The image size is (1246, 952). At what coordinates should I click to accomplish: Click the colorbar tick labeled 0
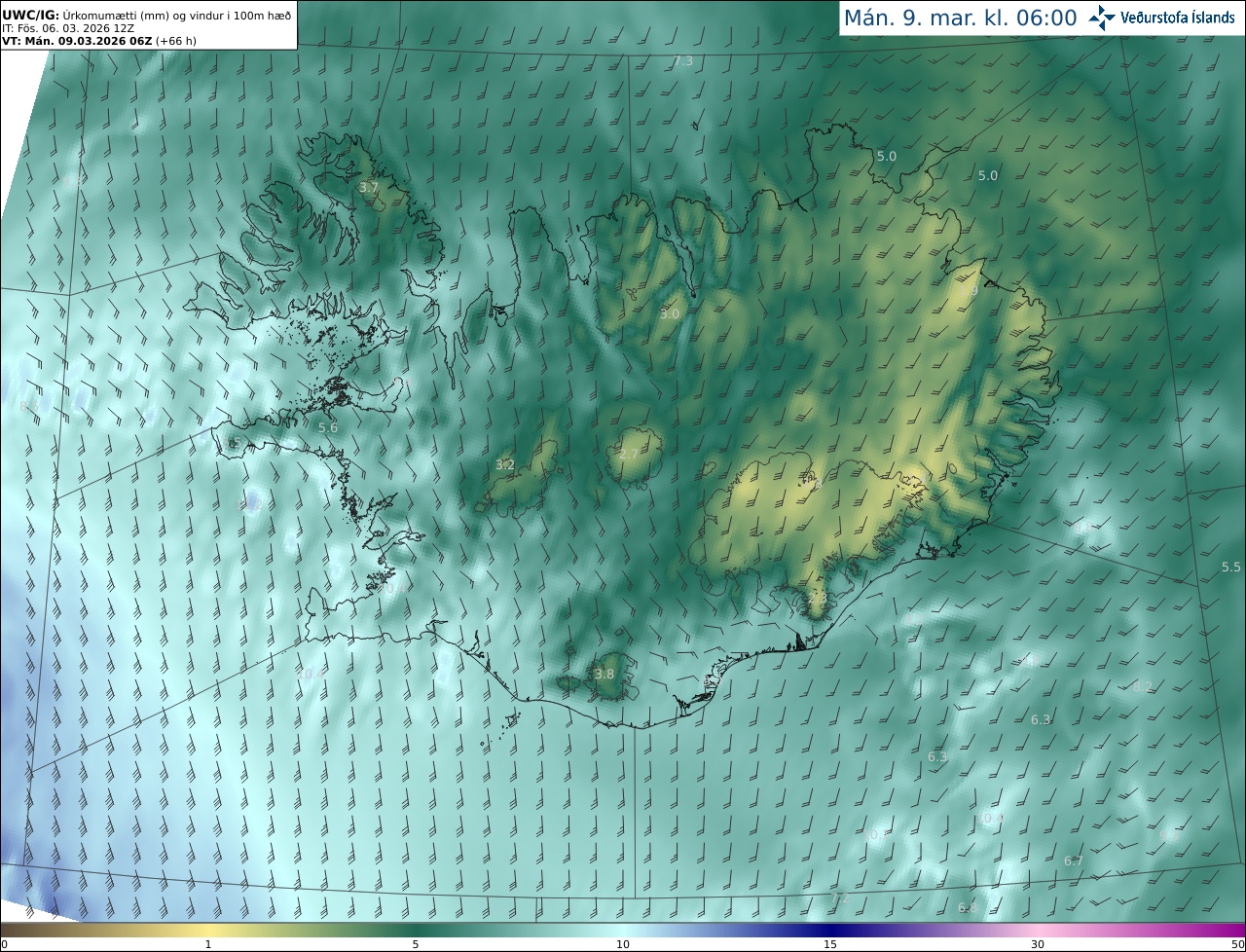click(x=4, y=944)
